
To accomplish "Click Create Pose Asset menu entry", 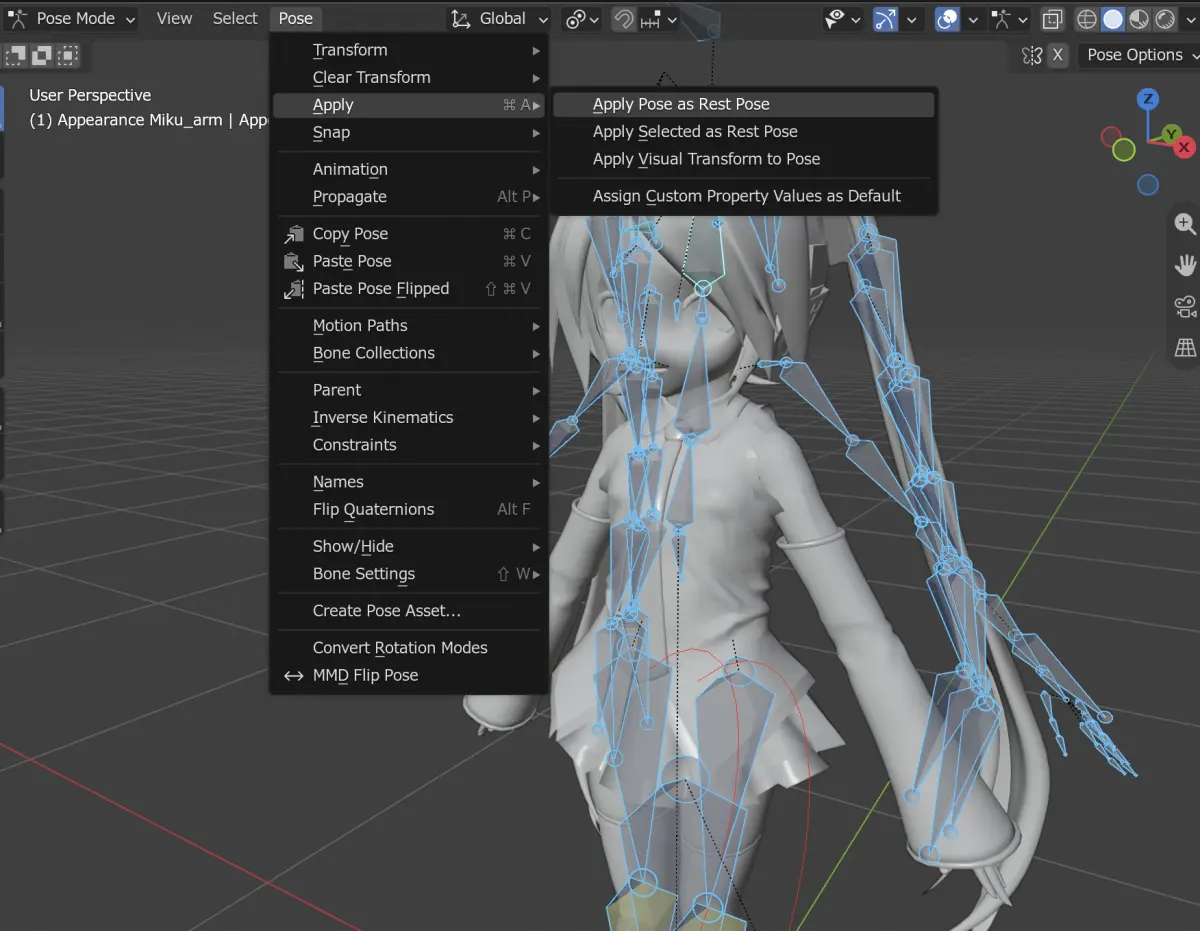I will pyautogui.click(x=409, y=611).
